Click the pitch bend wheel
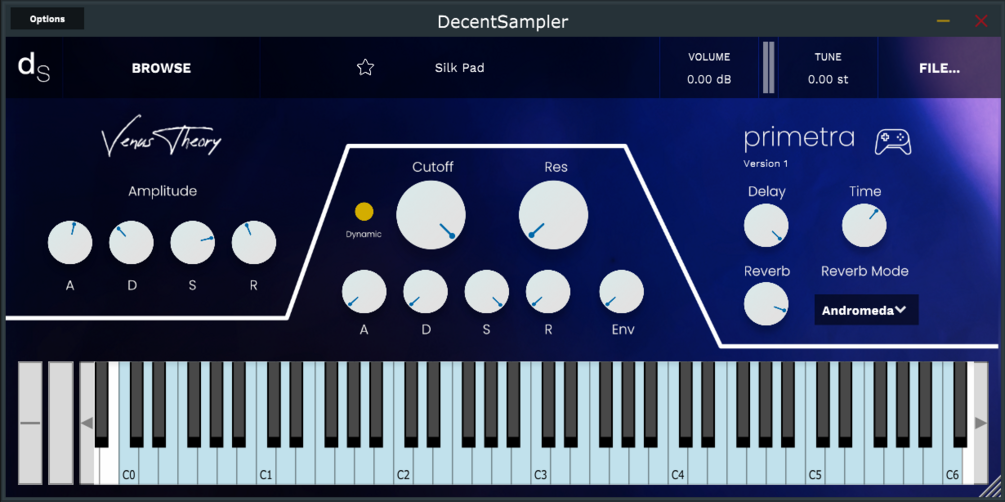Viewport: 1005px width, 502px height. (x=30, y=423)
